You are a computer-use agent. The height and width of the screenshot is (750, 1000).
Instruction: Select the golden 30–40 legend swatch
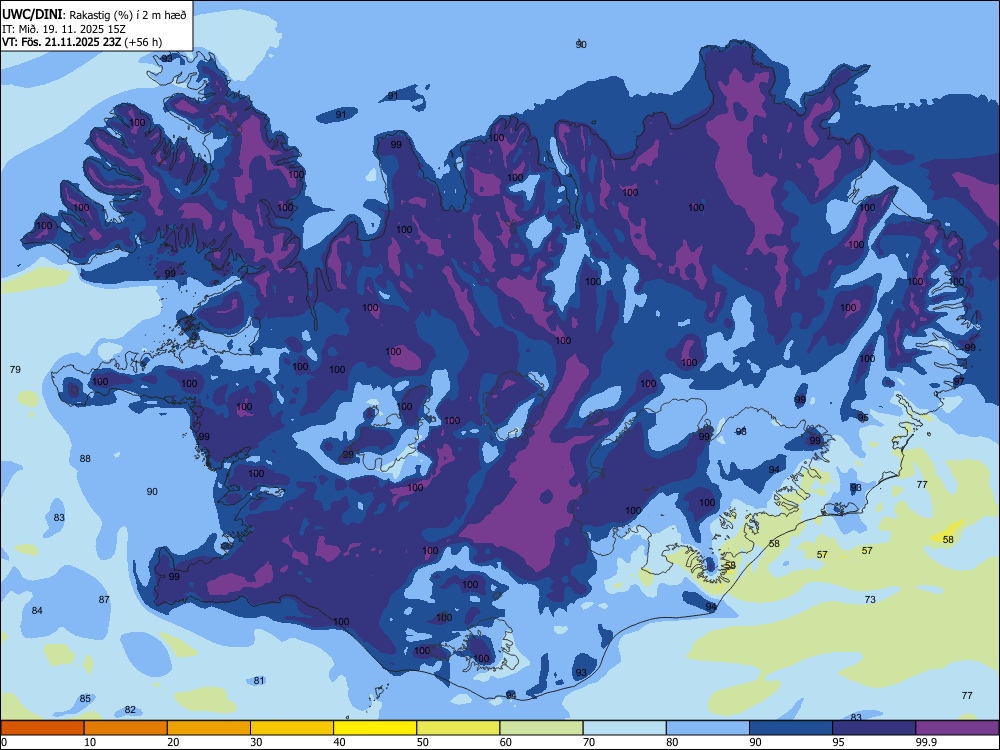point(292,728)
